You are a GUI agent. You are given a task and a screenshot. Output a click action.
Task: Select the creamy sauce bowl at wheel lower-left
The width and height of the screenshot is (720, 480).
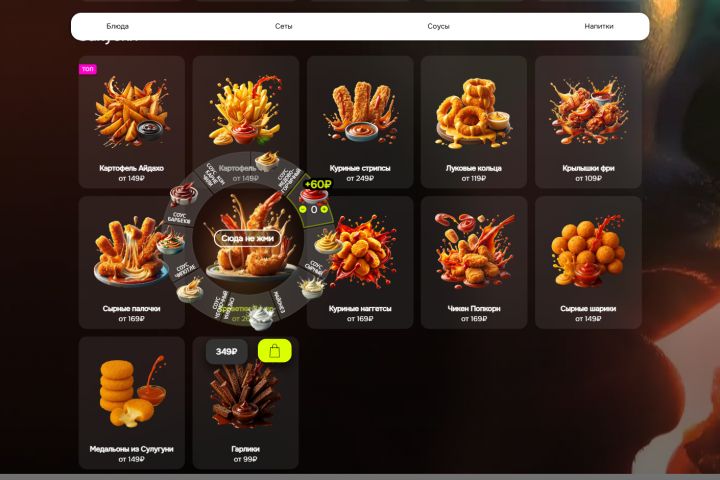(190, 289)
